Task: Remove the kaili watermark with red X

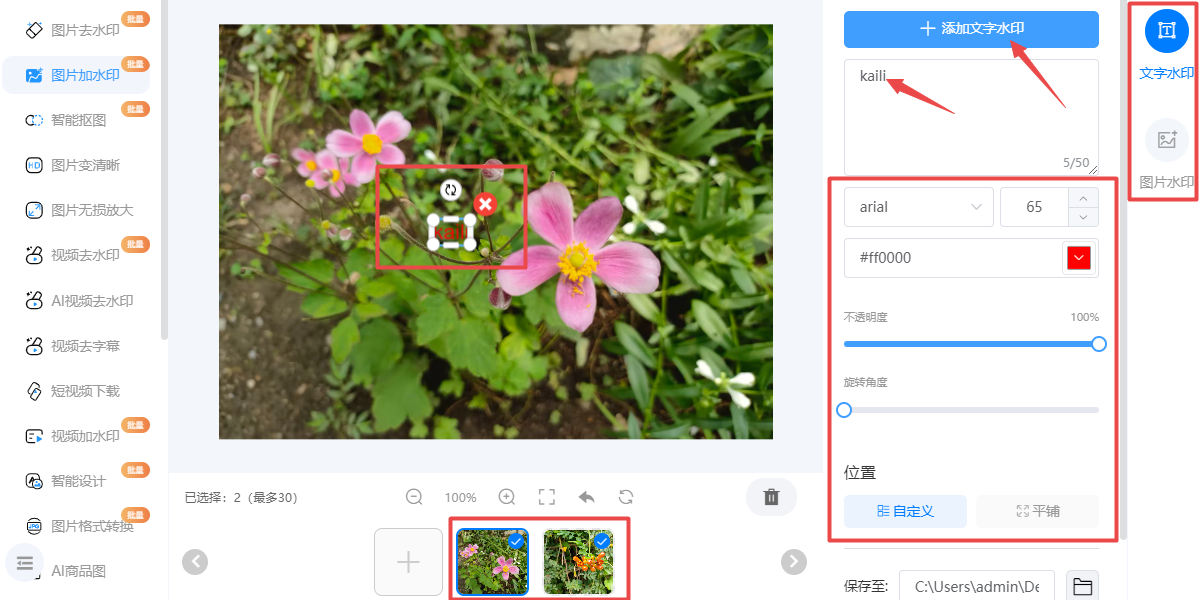Action: pos(485,204)
